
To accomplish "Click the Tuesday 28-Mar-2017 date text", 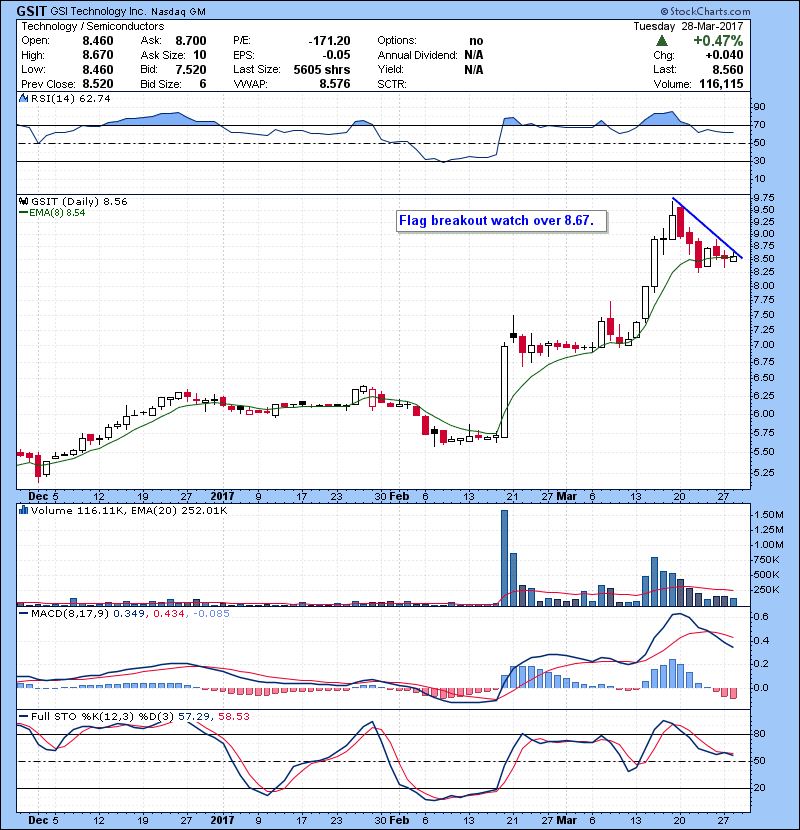I will (x=688, y=26).
